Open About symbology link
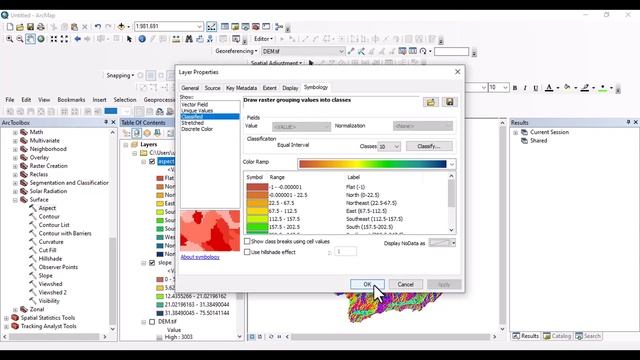This screenshot has width=640, height=360. point(200,257)
